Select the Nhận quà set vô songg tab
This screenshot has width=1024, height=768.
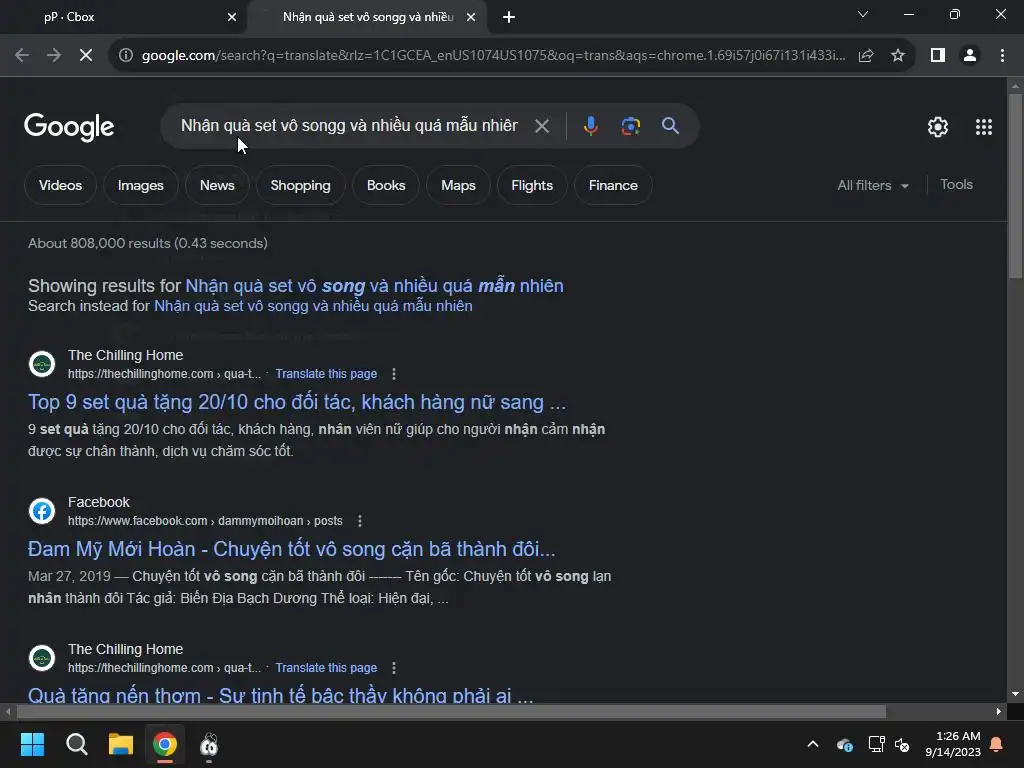pos(368,17)
